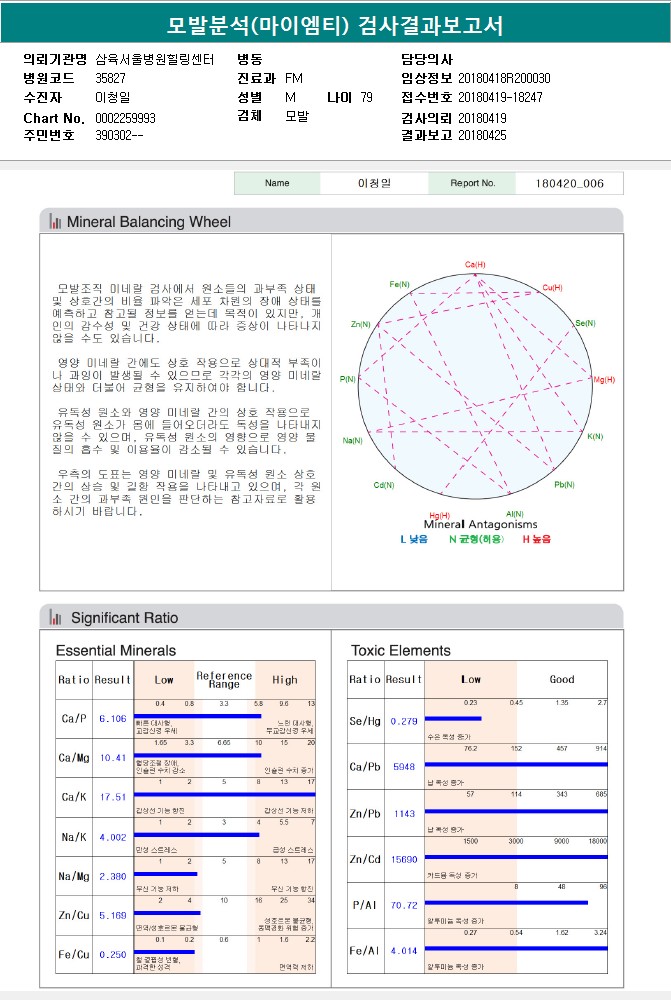Click the Zn/Pb result 1143

point(404,814)
